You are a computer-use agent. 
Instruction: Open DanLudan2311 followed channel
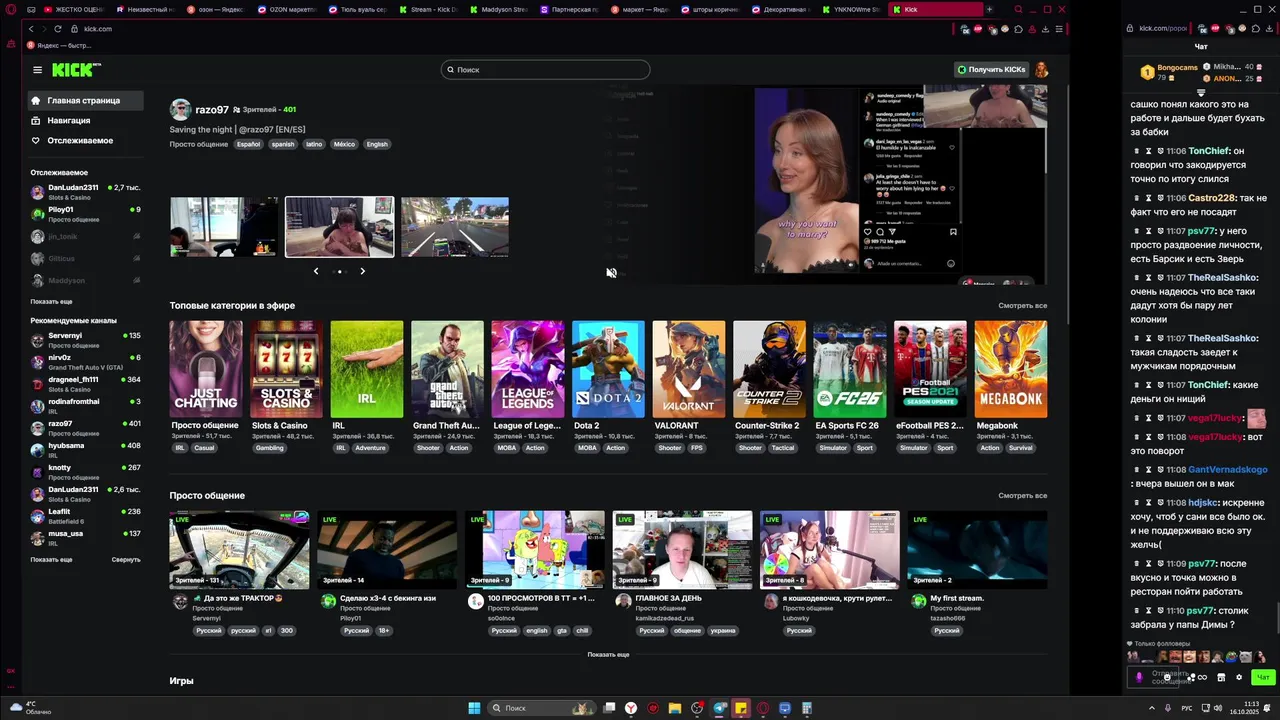click(85, 191)
